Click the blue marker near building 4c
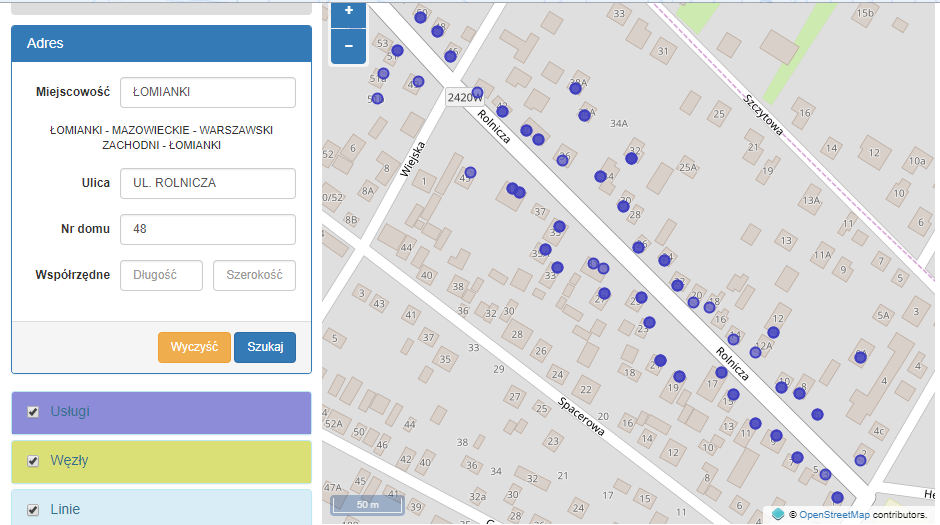 (x=860, y=459)
